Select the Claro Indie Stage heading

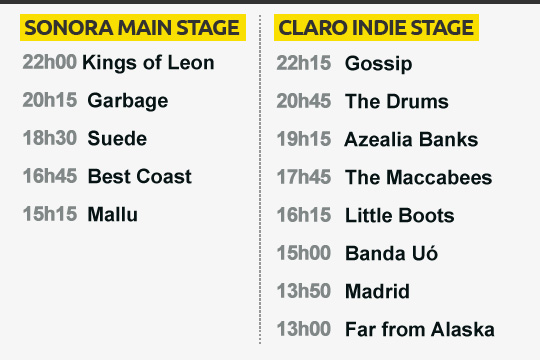pyautogui.click(x=376, y=28)
